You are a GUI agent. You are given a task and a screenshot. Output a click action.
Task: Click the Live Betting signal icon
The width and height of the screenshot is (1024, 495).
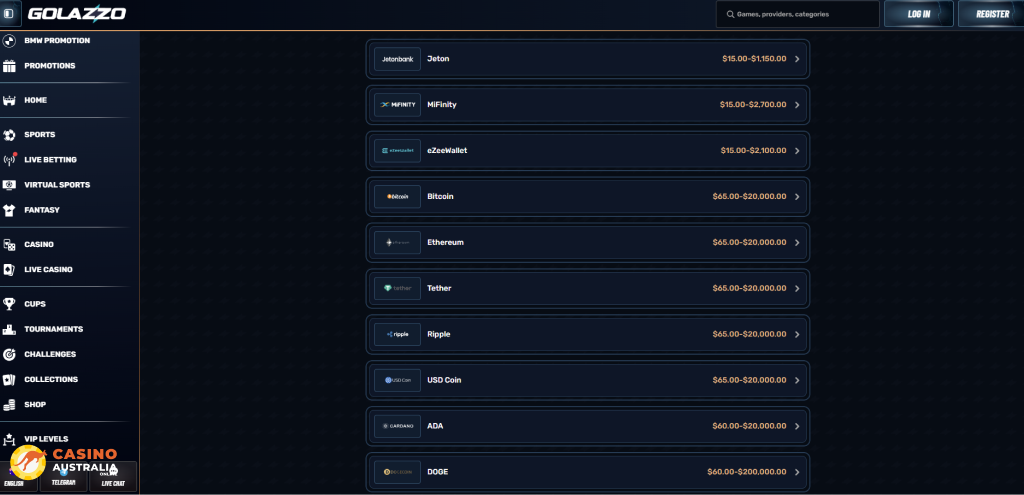(9, 160)
